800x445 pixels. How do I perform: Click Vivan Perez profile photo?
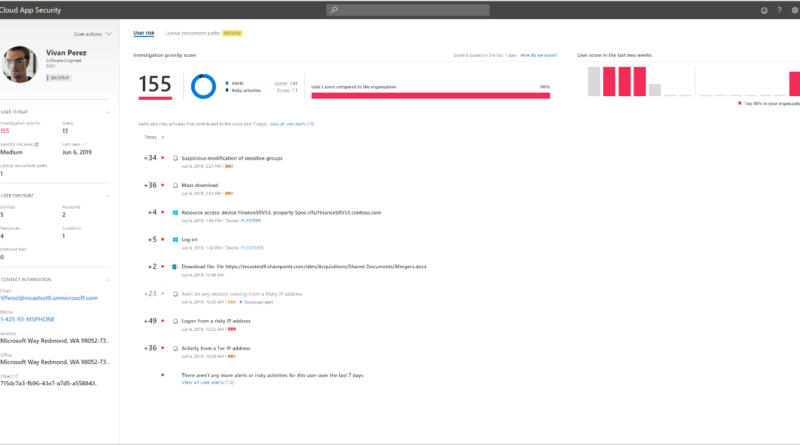19,64
